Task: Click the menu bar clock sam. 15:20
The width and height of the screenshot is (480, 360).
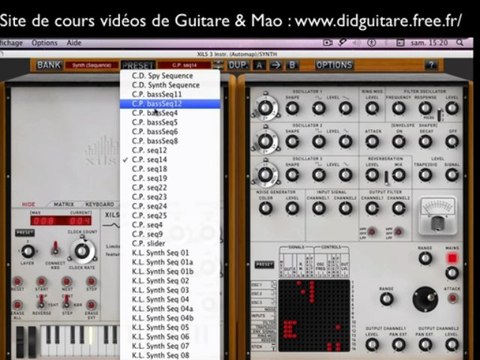Action: (429, 43)
